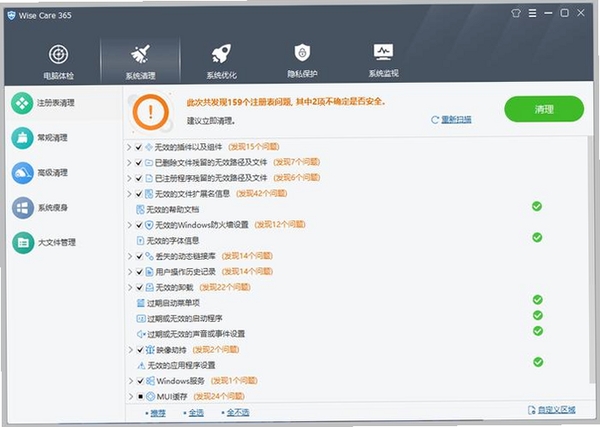The width and height of the screenshot is (600, 427).
Task: Click the 无效的字体信息 item icon
Action: [140, 241]
